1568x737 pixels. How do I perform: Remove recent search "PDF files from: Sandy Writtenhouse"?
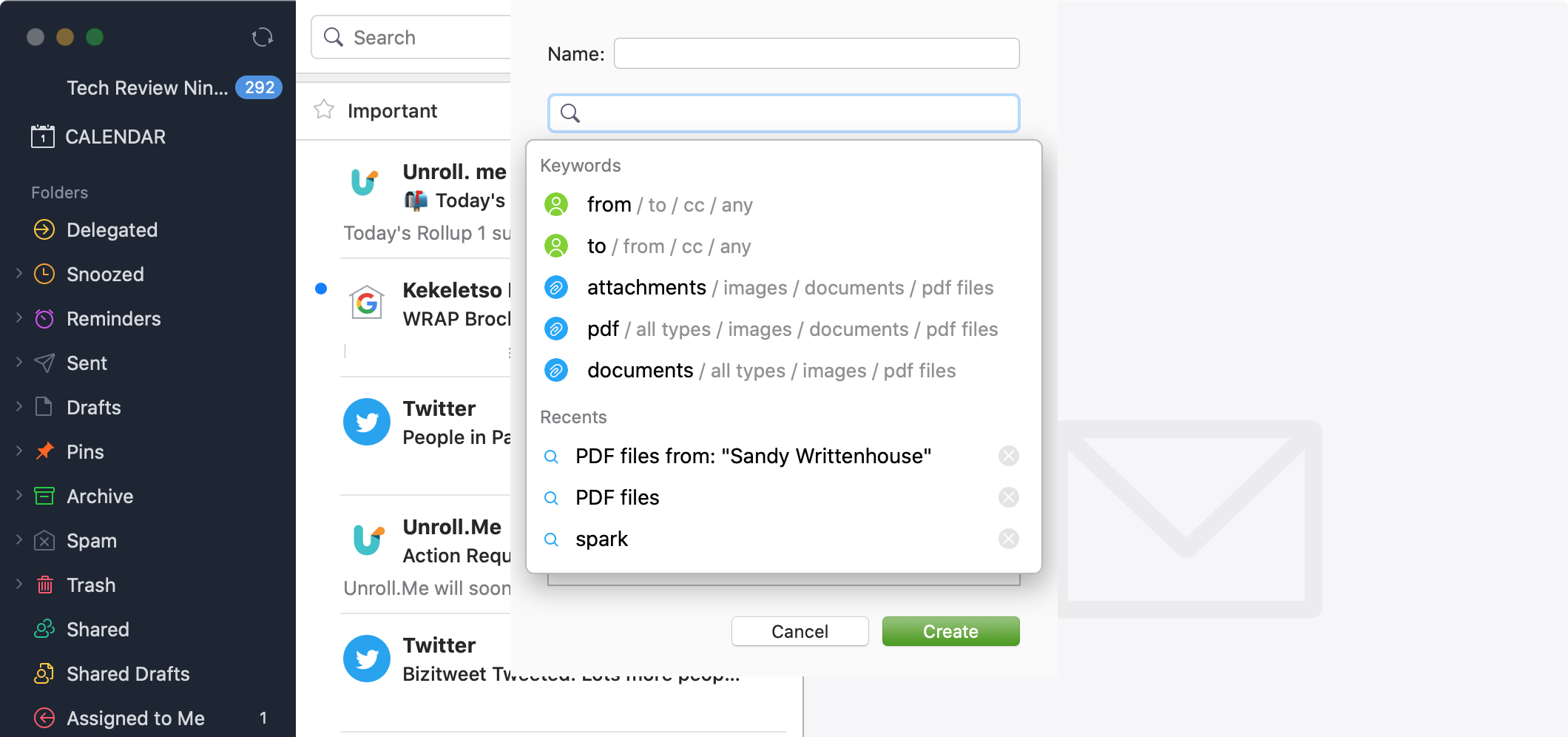click(x=1009, y=456)
